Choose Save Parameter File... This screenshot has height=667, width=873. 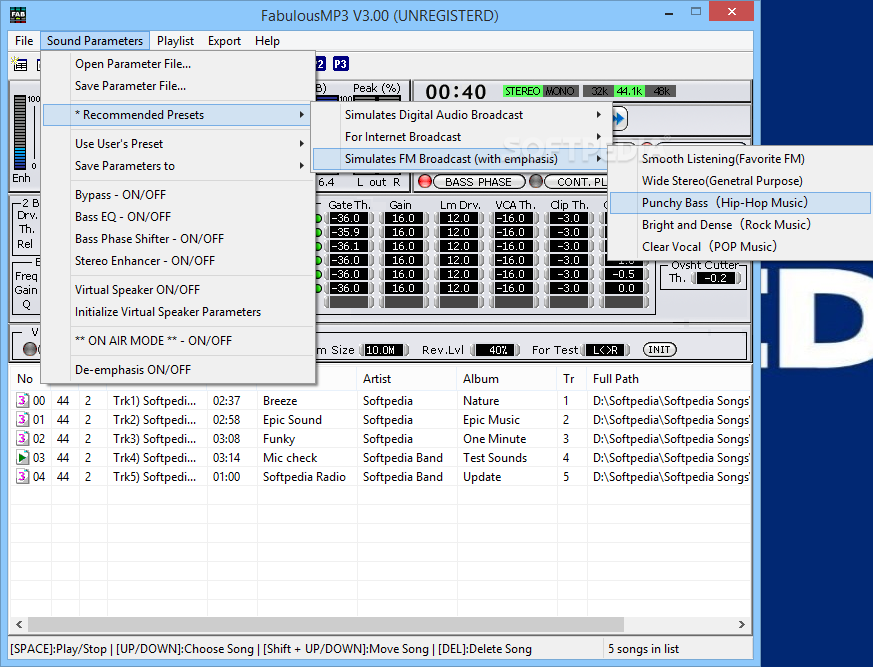point(179,86)
